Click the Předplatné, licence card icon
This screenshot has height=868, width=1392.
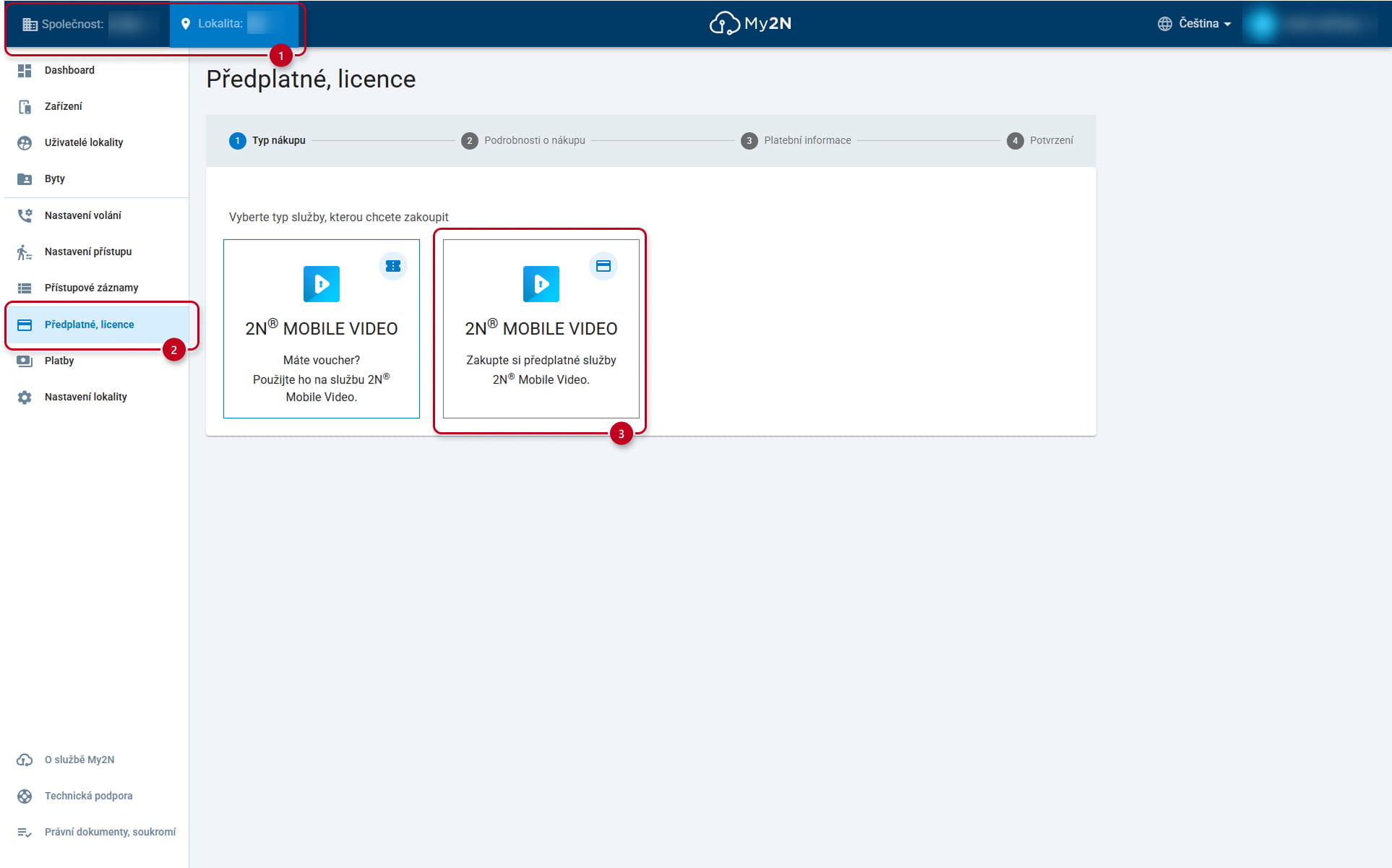click(x=25, y=325)
